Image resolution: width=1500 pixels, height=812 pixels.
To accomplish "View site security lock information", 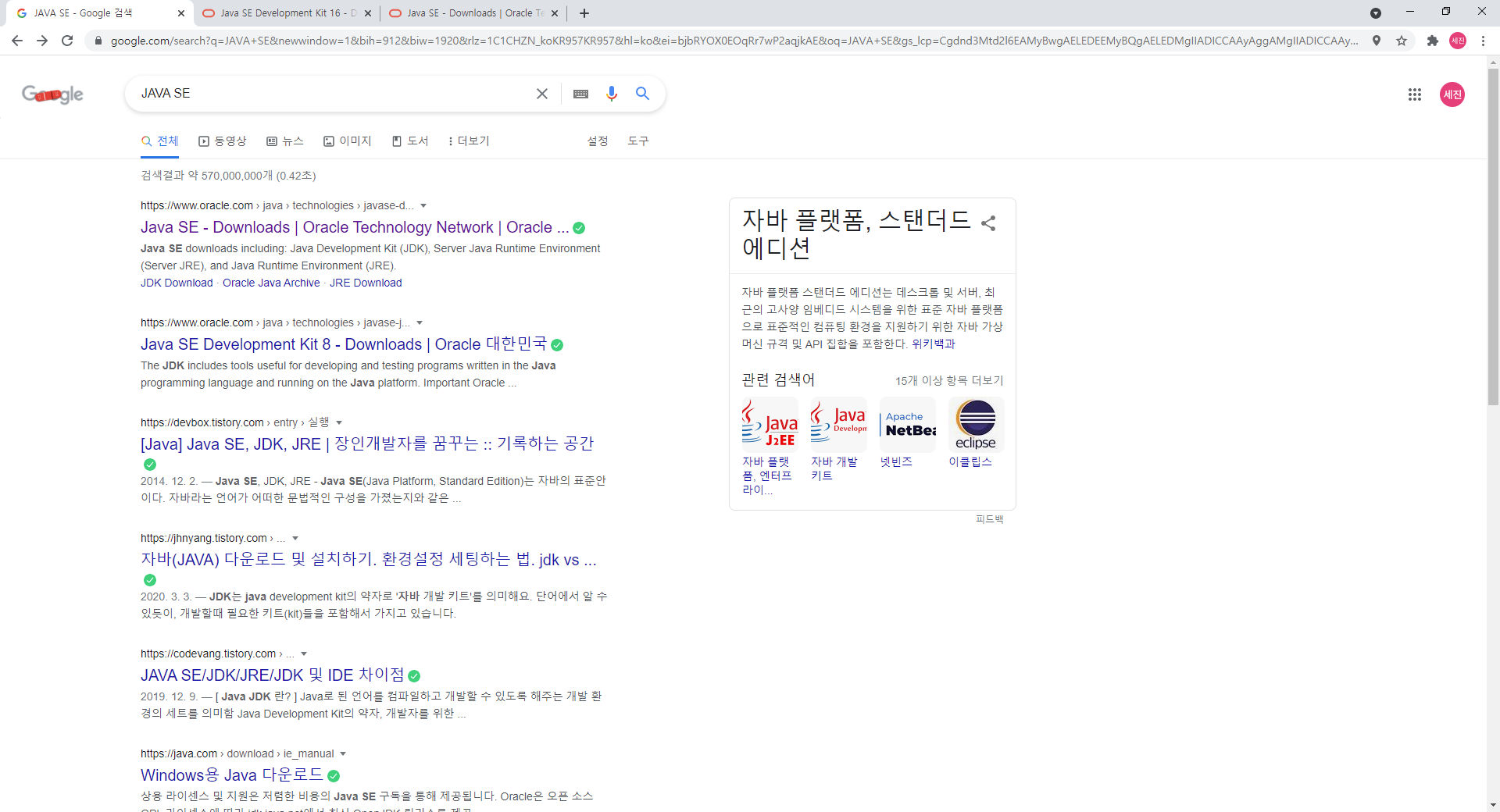I will point(98,41).
